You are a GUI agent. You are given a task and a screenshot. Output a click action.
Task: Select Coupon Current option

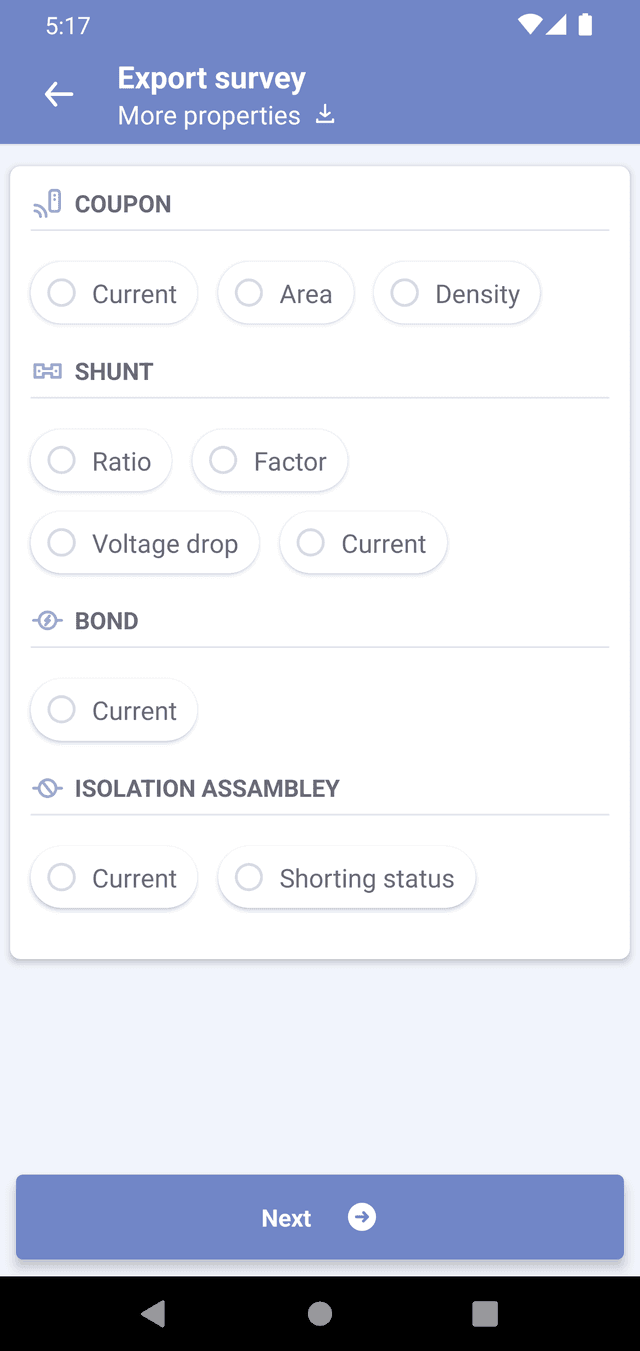114,293
